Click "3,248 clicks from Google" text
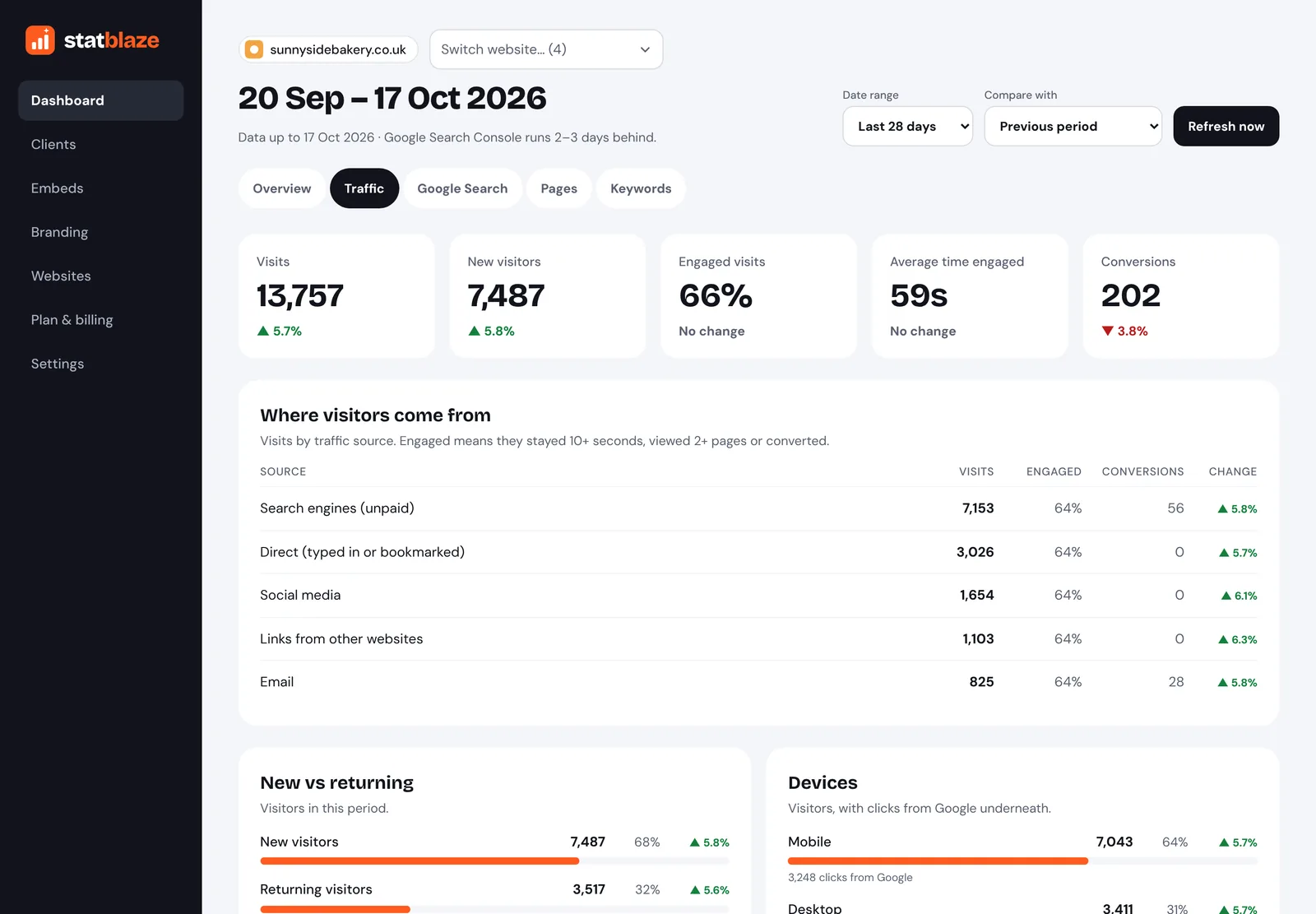Image resolution: width=1316 pixels, height=914 pixels. click(850, 878)
